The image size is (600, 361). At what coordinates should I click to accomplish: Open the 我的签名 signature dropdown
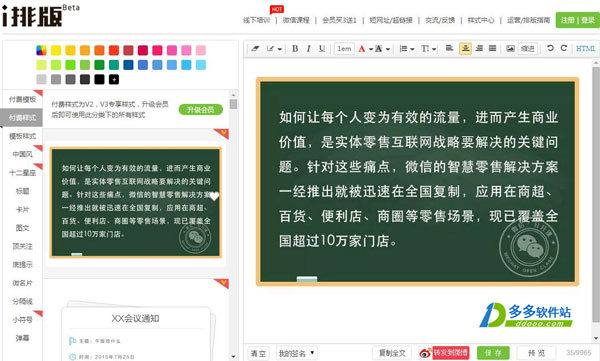pyautogui.click(x=297, y=353)
